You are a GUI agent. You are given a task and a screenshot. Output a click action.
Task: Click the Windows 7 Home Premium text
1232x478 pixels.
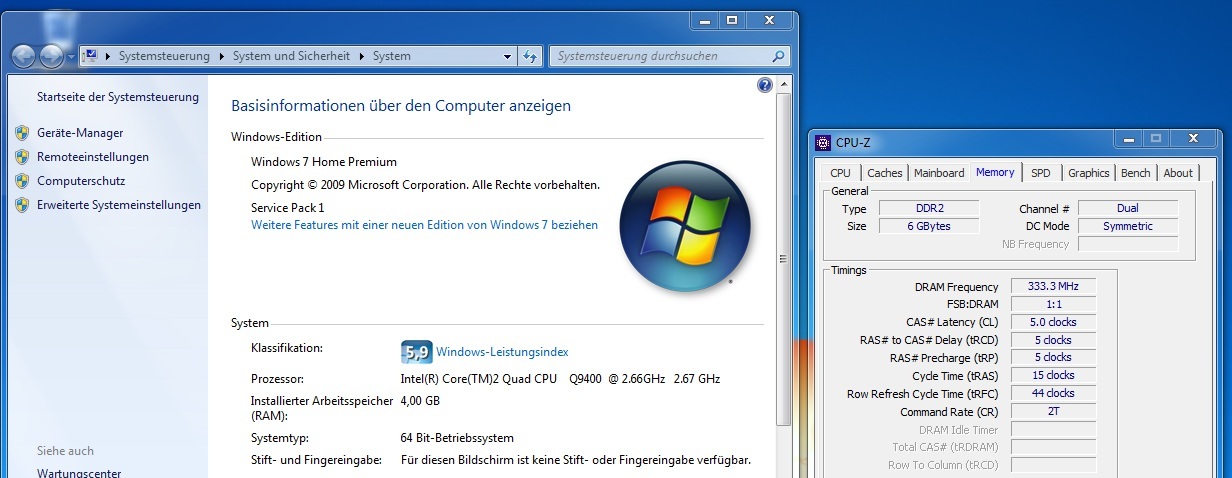324,162
